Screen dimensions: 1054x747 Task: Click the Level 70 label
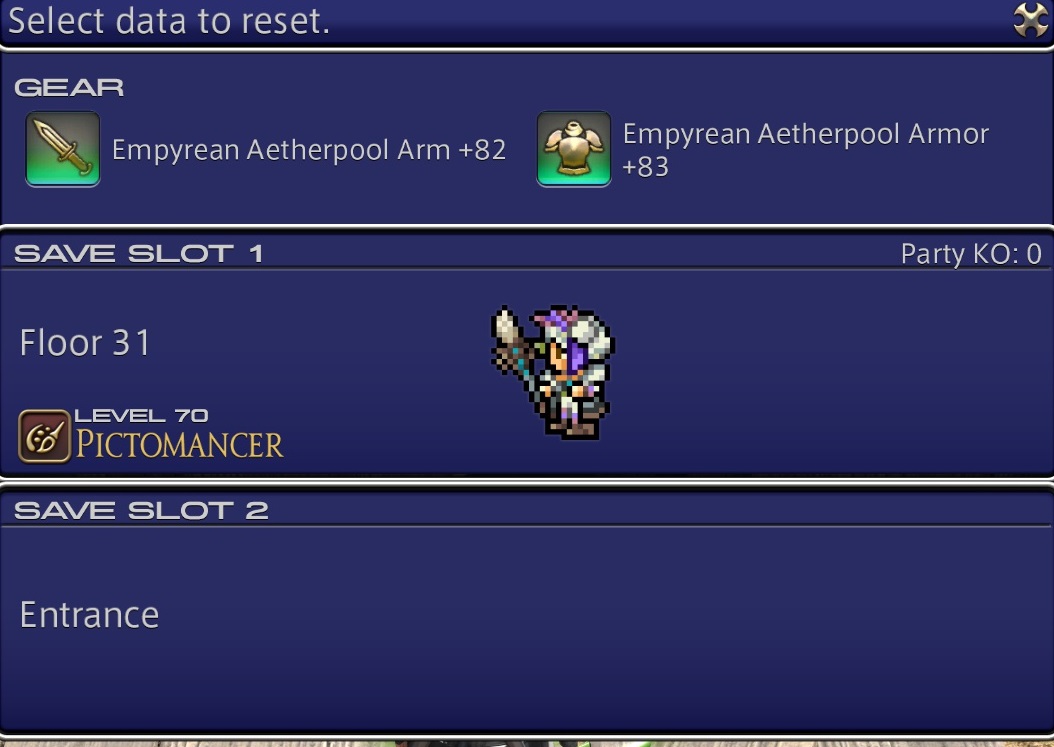[x=141, y=416]
